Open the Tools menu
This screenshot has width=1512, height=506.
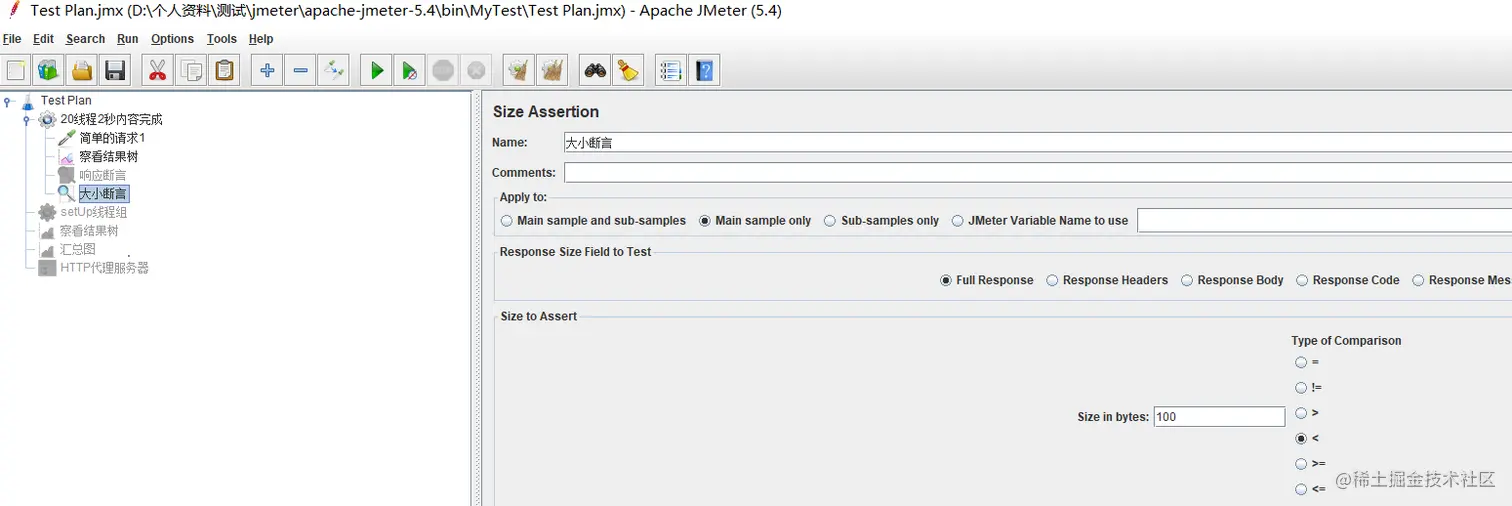point(221,39)
